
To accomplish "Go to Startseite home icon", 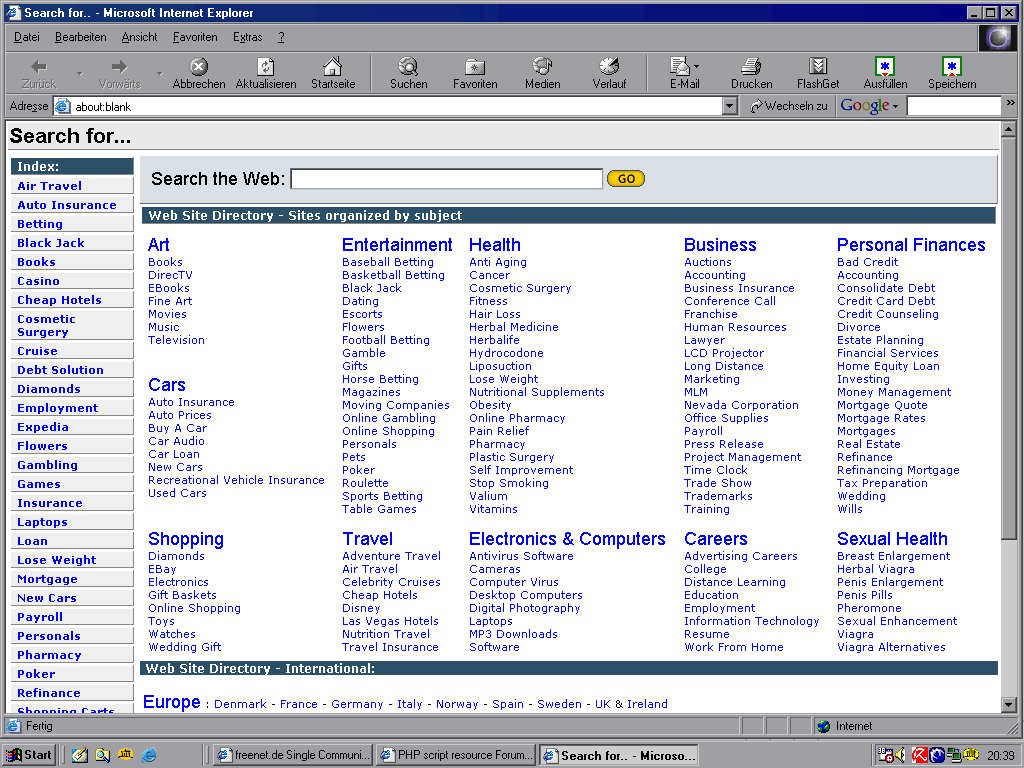I will 333,67.
